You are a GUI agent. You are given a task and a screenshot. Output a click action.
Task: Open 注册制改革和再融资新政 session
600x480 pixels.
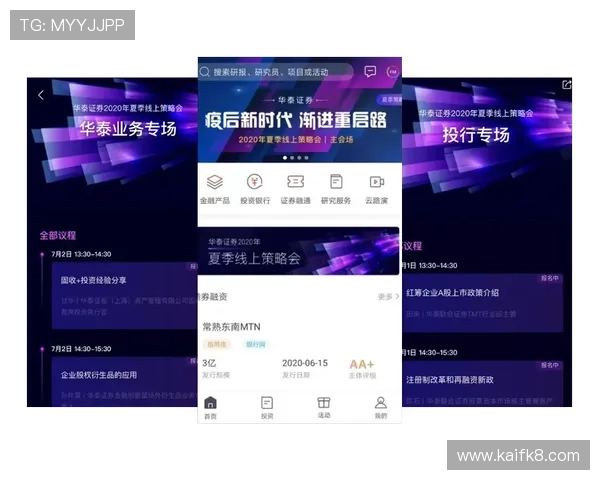pyautogui.click(x=482, y=384)
